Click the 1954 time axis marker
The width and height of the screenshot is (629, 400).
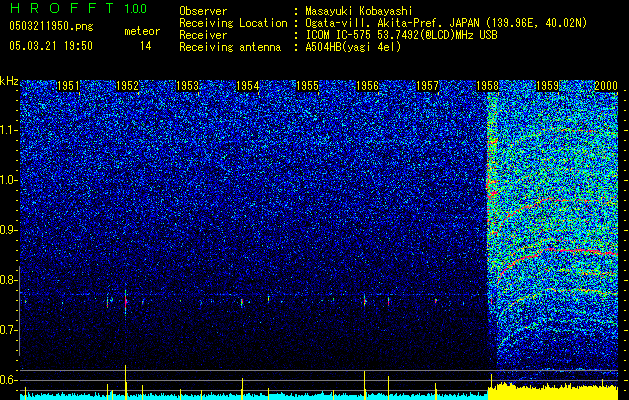pos(248,85)
